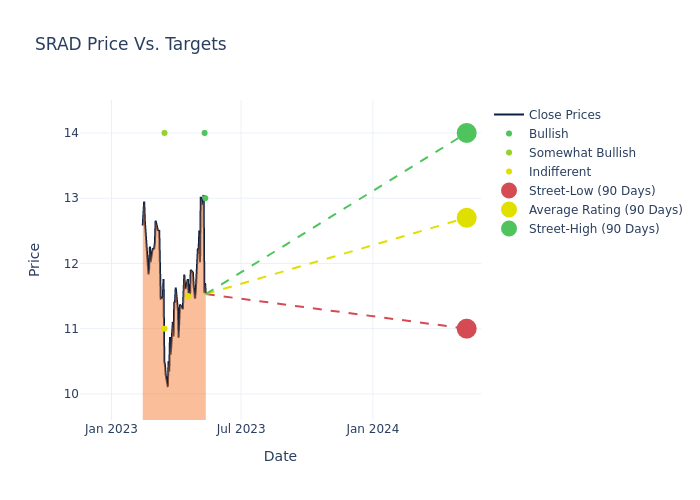Toggle Average Rating (90 Days) legend item
The height and width of the screenshot is (500, 700).
click(x=605, y=210)
